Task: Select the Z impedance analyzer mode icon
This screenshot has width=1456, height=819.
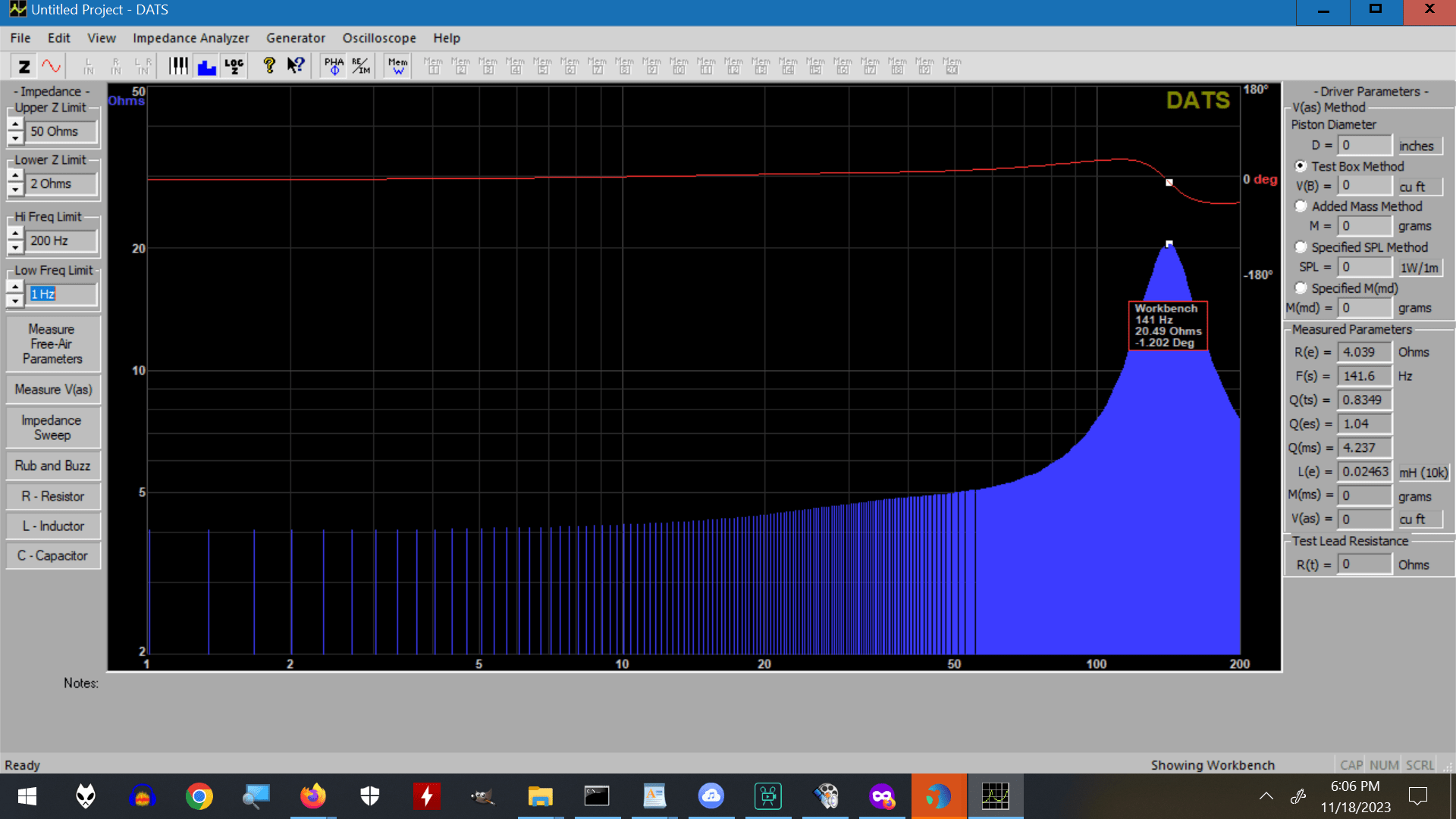Action: click(24, 66)
